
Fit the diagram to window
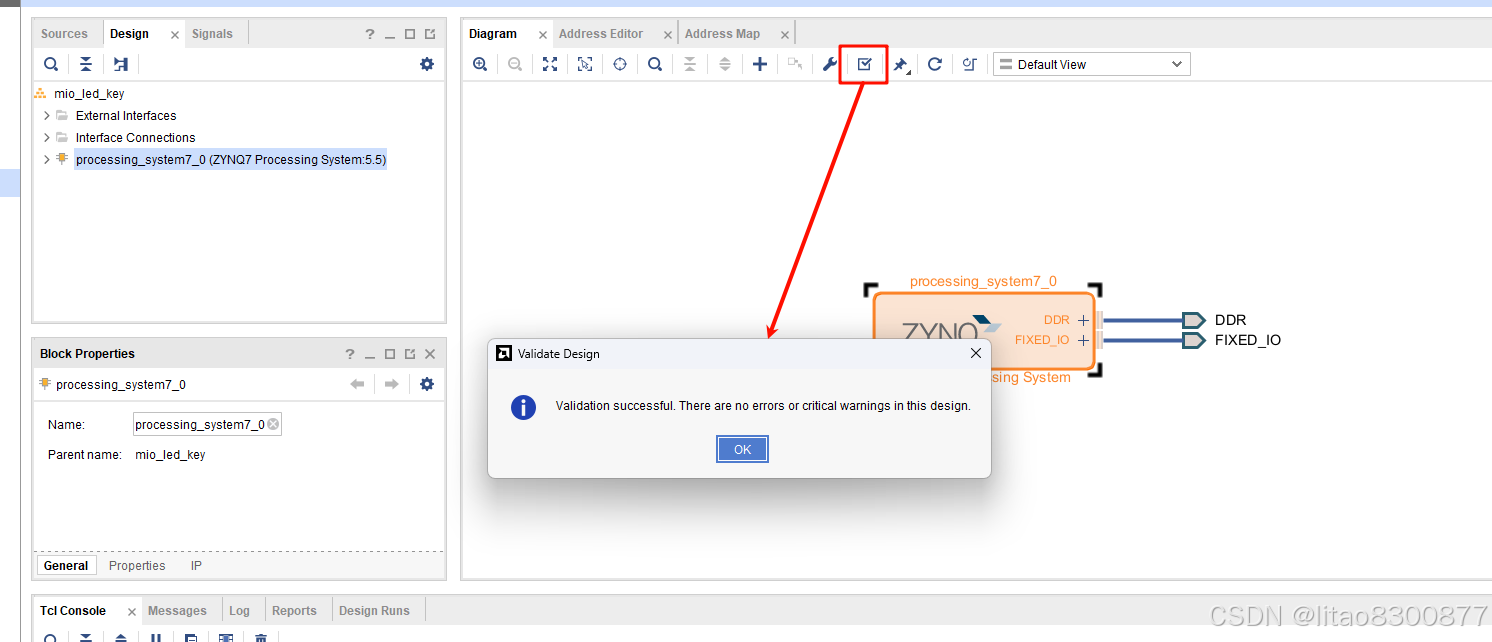(550, 64)
